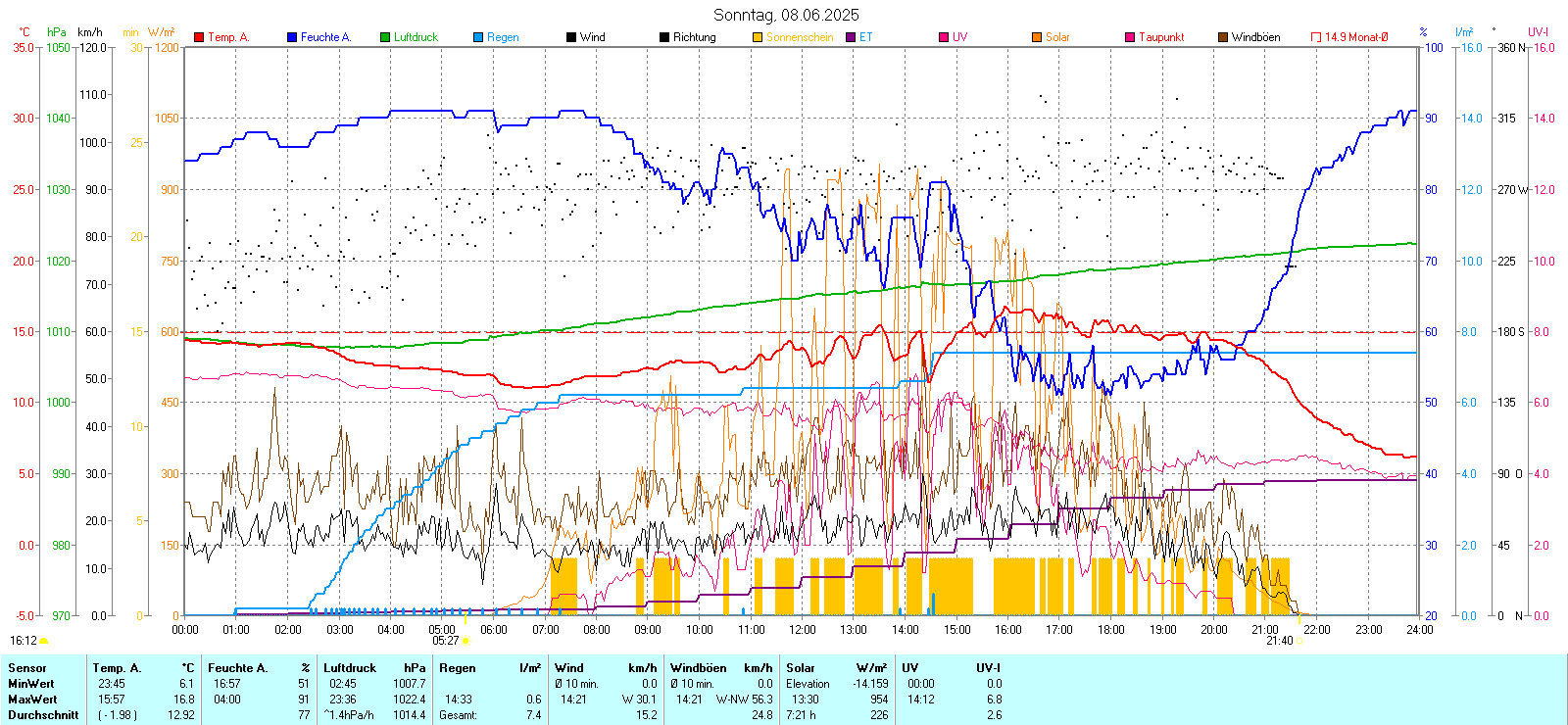Click the Windböen column header in table
Image resolution: width=1568 pixels, height=725 pixels.
click(x=698, y=668)
